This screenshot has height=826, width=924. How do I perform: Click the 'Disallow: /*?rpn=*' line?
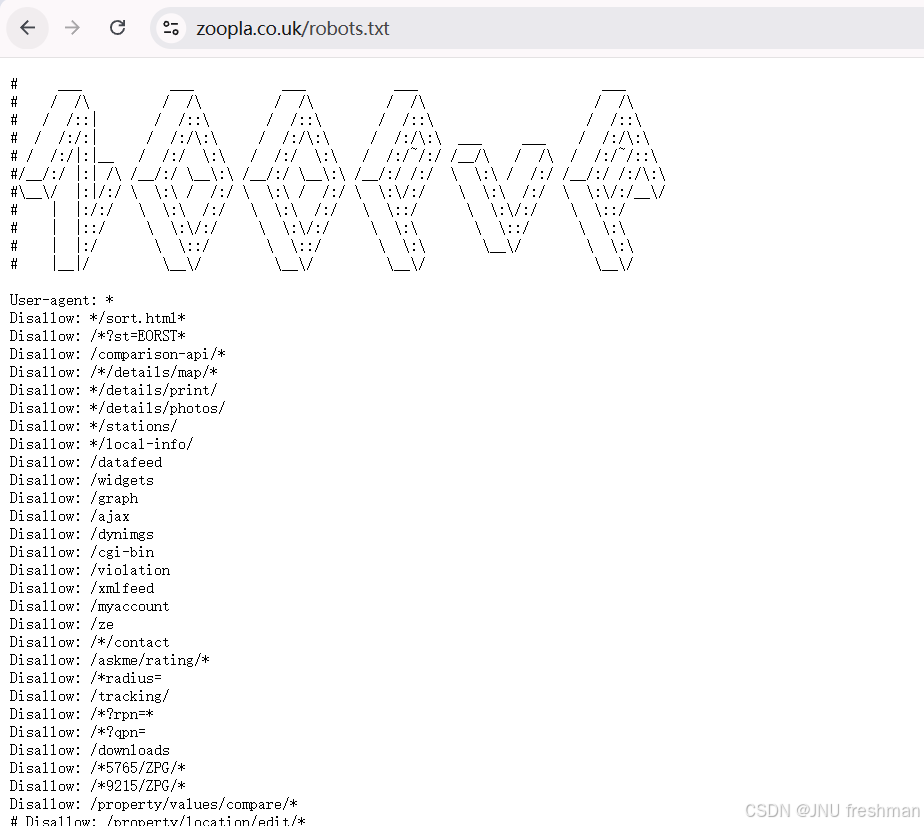[x=82, y=714]
